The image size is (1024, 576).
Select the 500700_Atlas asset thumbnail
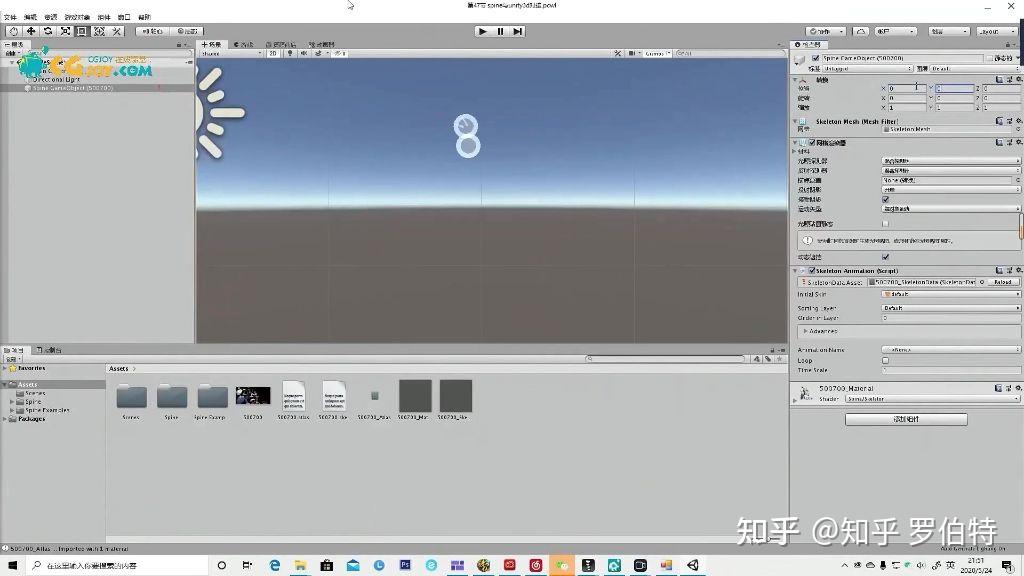coord(294,397)
